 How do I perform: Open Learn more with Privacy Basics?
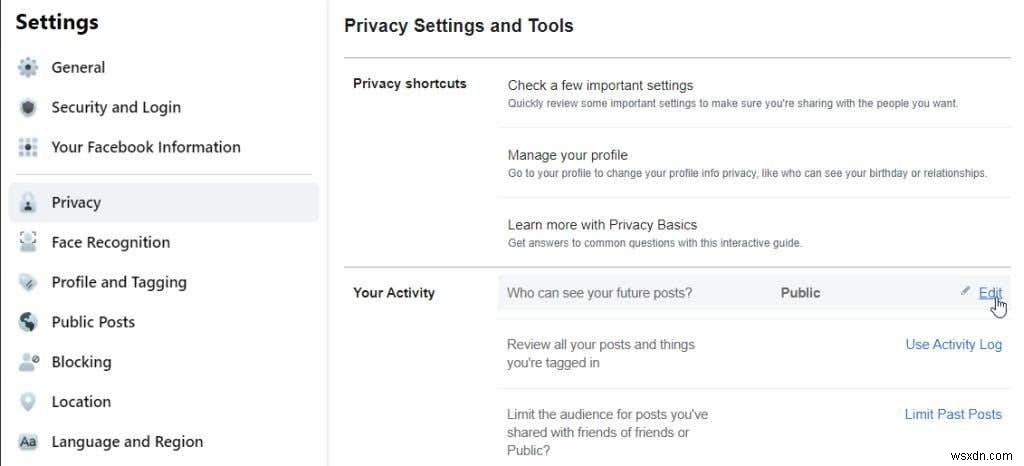602,225
